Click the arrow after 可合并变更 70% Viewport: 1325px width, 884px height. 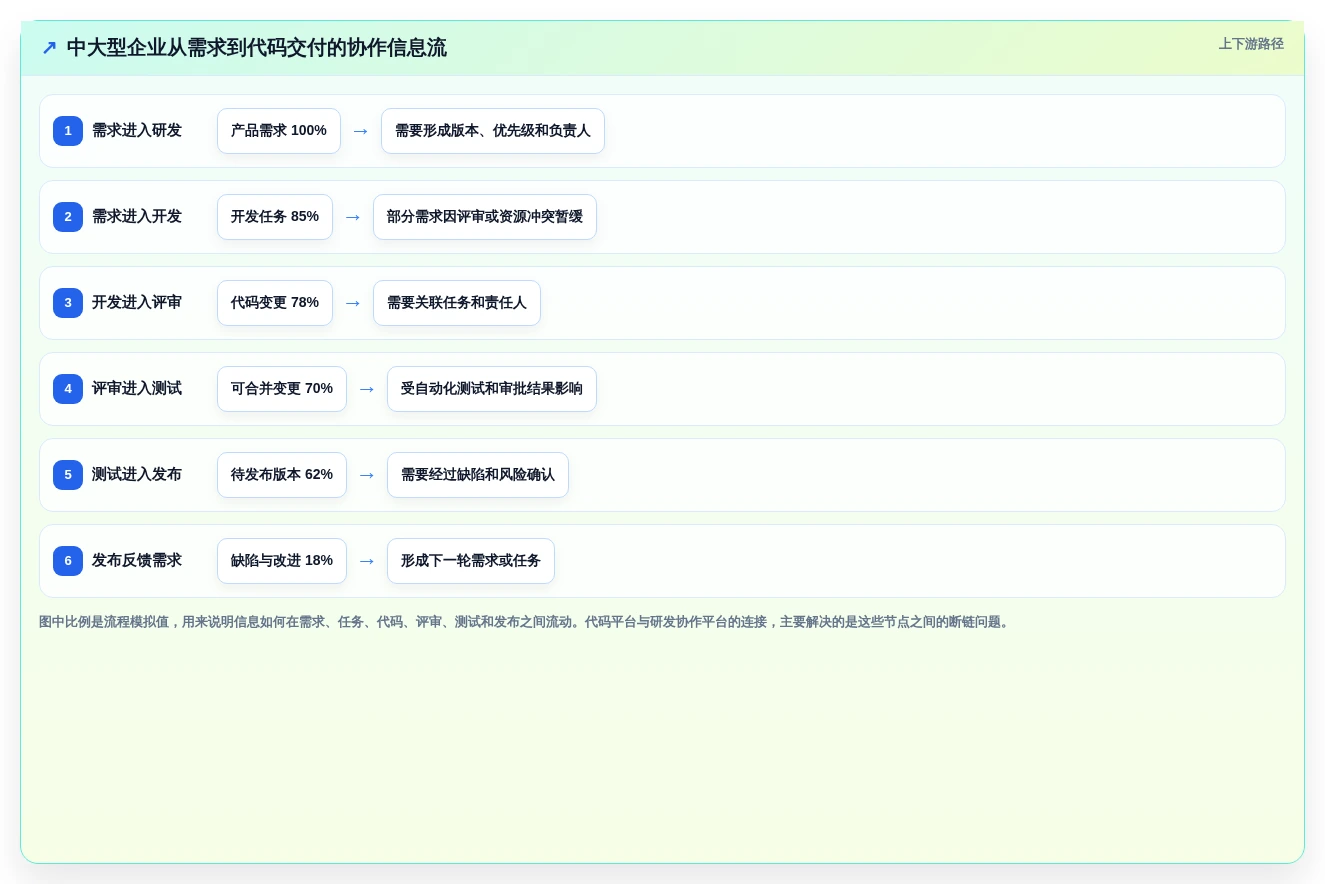point(367,389)
